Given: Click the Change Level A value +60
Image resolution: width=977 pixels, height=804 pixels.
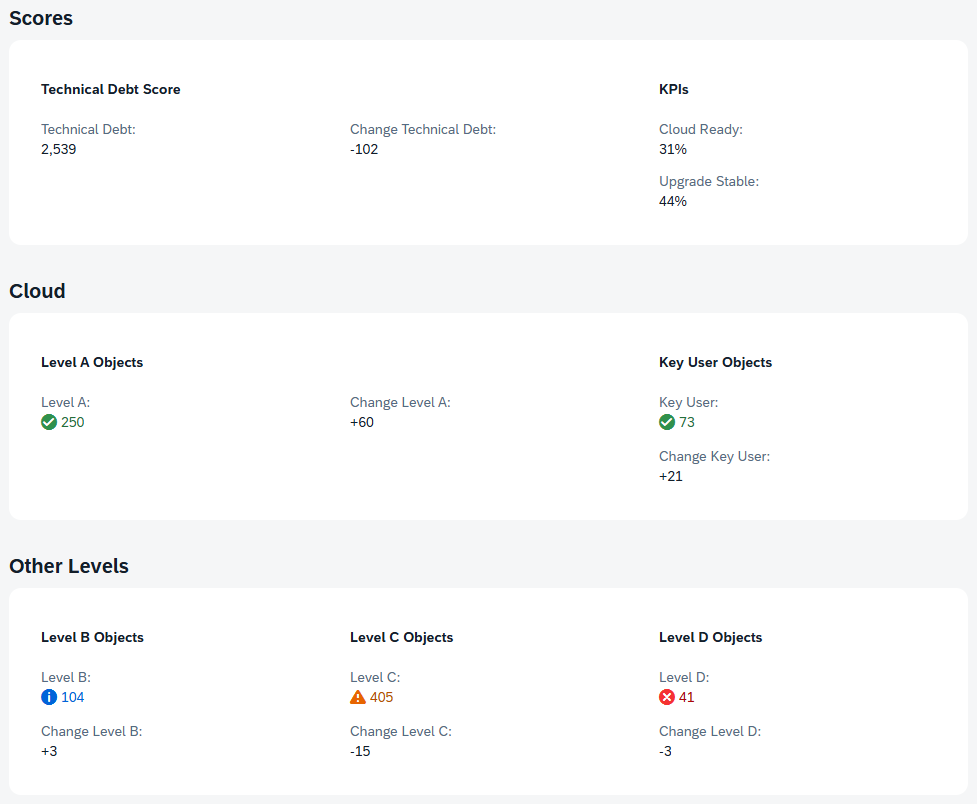Looking at the screenshot, I should [x=362, y=423].
